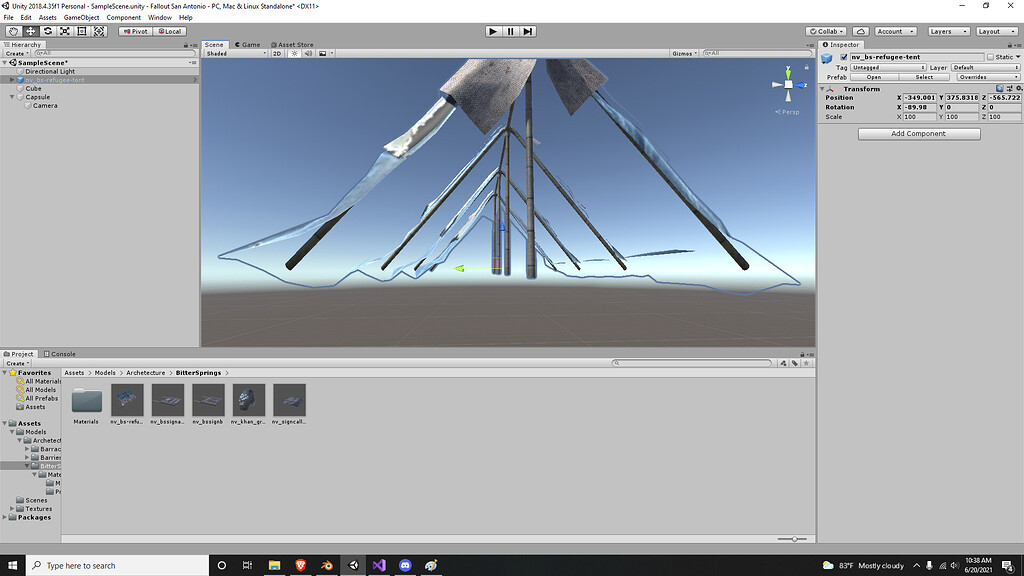Open the GameObject menu
This screenshot has width=1024, height=576.
(x=80, y=17)
